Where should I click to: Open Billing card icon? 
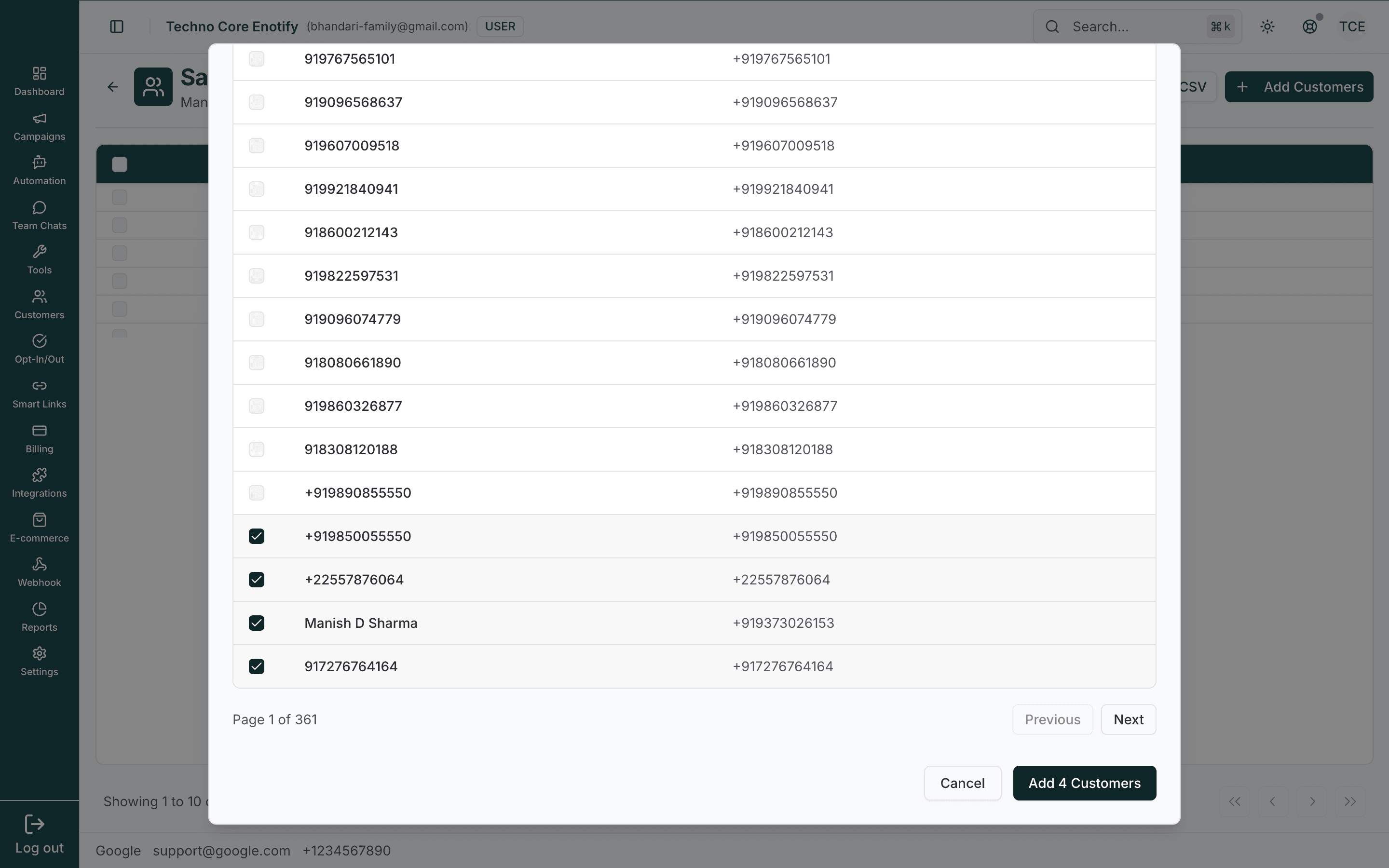[x=39, y=431]
